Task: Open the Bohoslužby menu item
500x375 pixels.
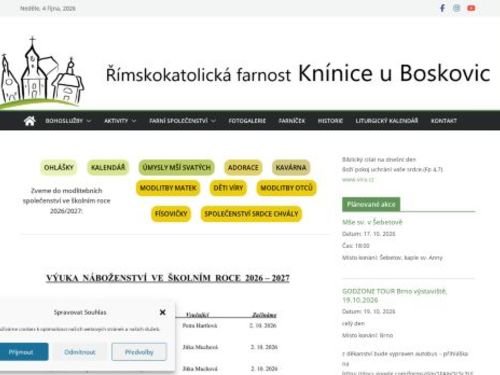Action: (64, 121)
